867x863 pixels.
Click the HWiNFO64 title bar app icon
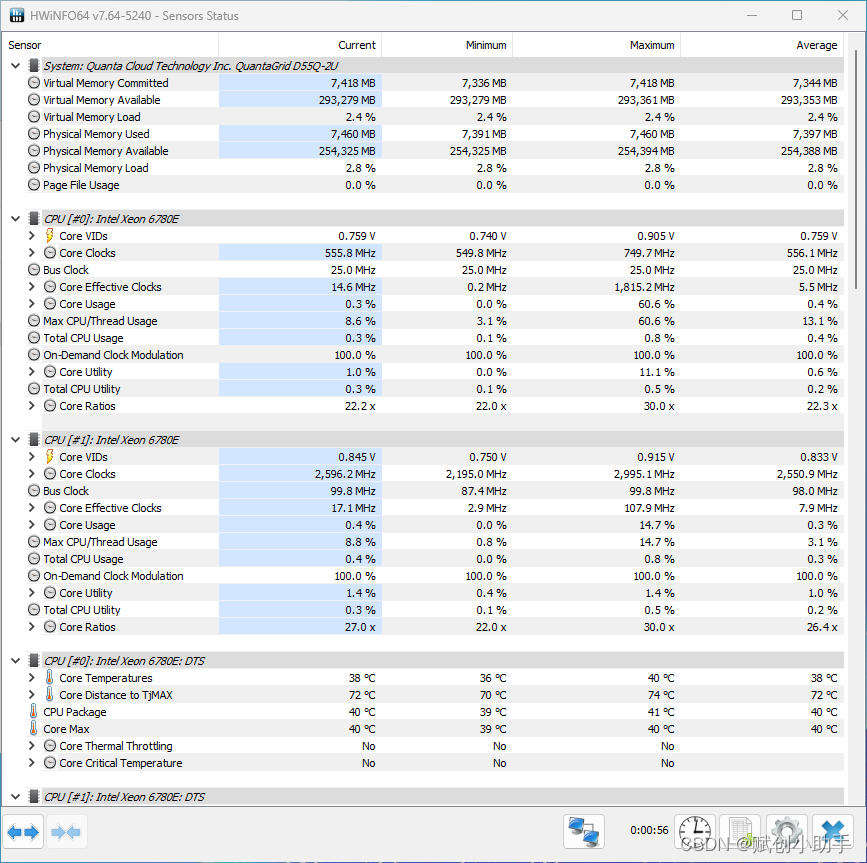point(17,15)
